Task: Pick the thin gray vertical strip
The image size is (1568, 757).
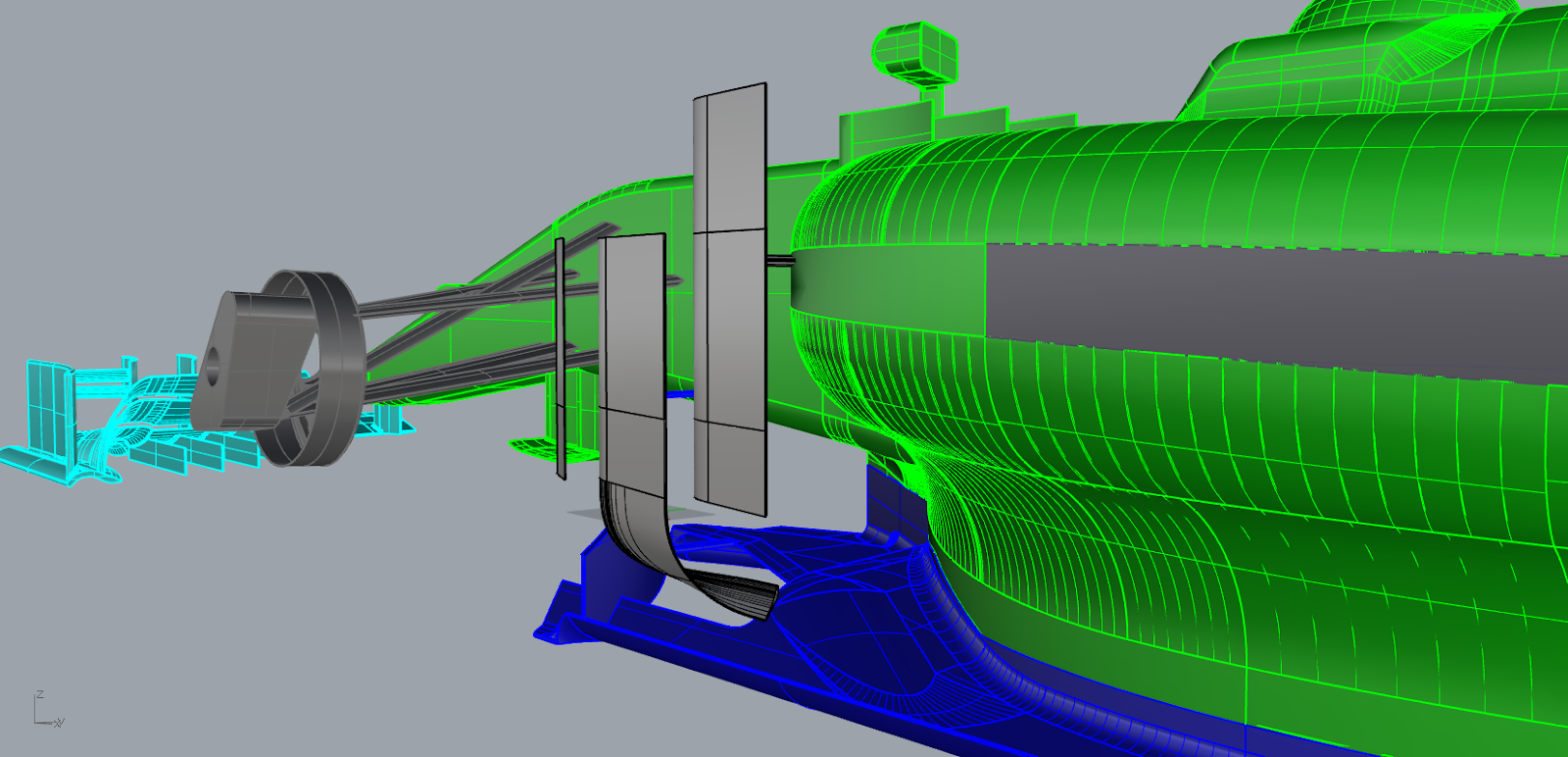Action: [x=561, y=358]
